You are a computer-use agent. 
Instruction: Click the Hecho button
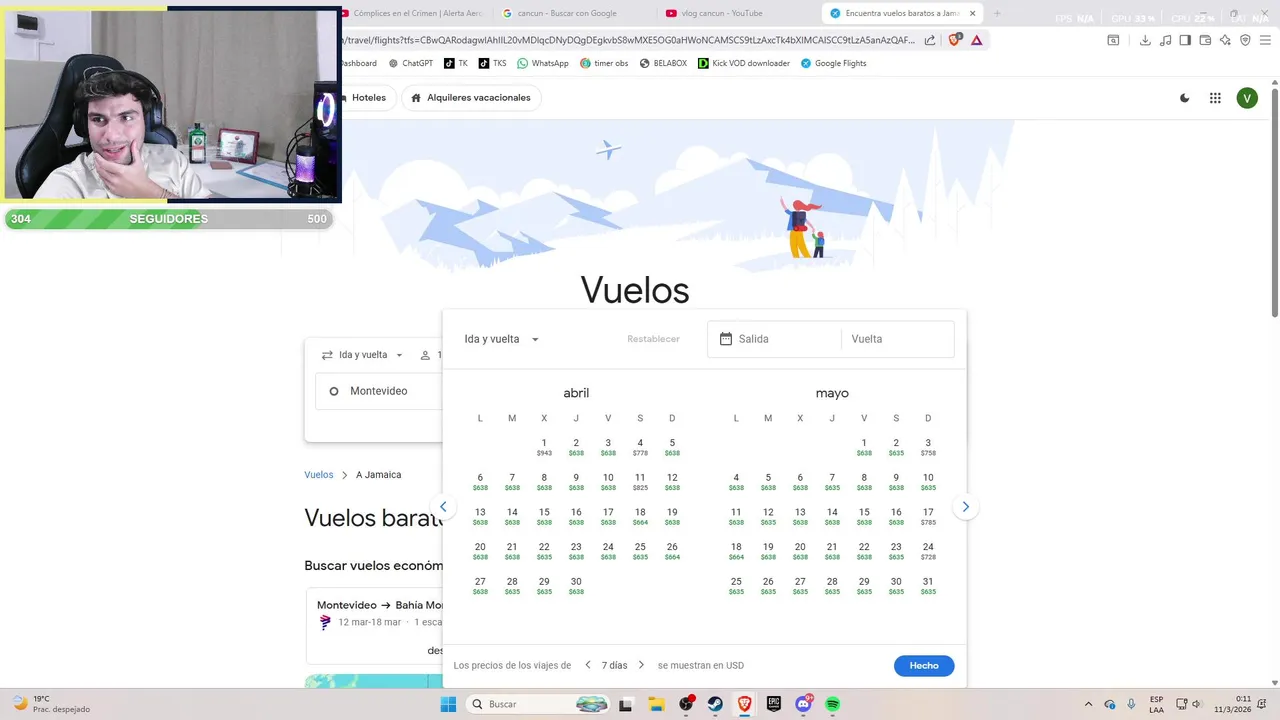click(924, 665)
